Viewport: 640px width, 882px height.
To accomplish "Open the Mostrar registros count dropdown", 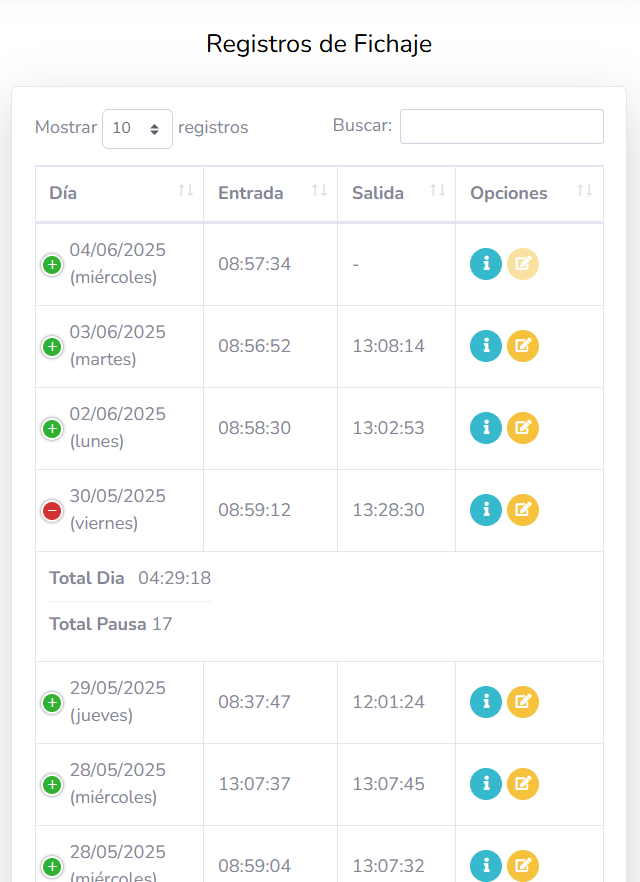I will tap(137, 128).
